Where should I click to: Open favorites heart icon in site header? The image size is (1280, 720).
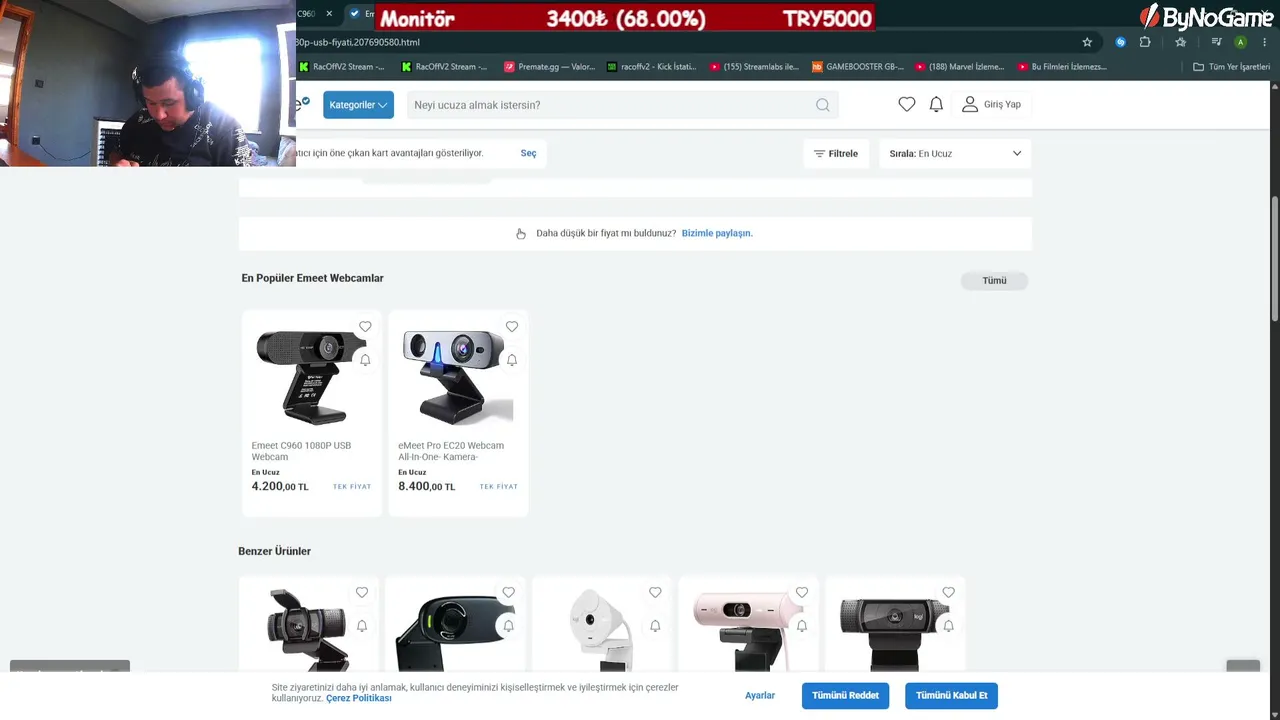coord(907,104)
